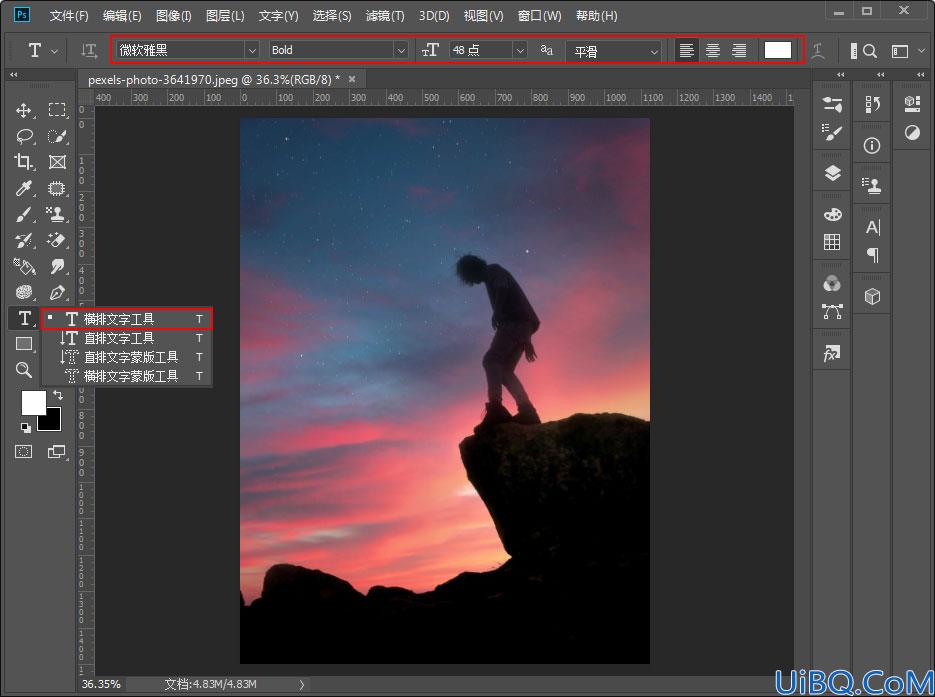Activate the Crop tool
This screenshot has width=935, height=697.
(x=24, y=162)
